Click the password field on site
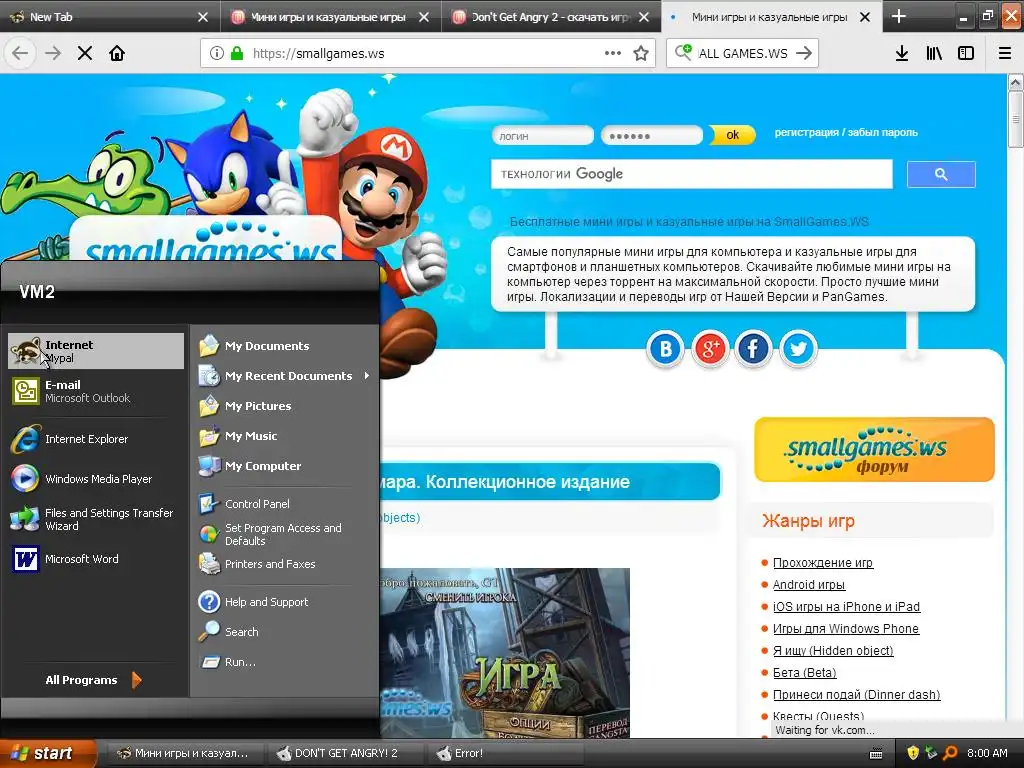The width and height of the screenshot is (1024, 768). [x=651, y=136]
